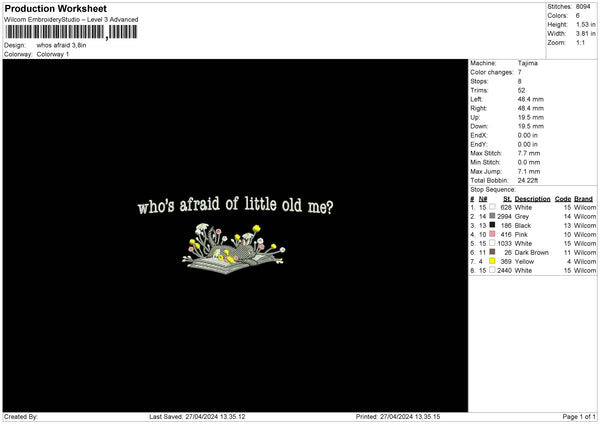Click the "Wilcom" brand in the Yellow row
Viewport: 600px width, 424px height.
[585, 261]
